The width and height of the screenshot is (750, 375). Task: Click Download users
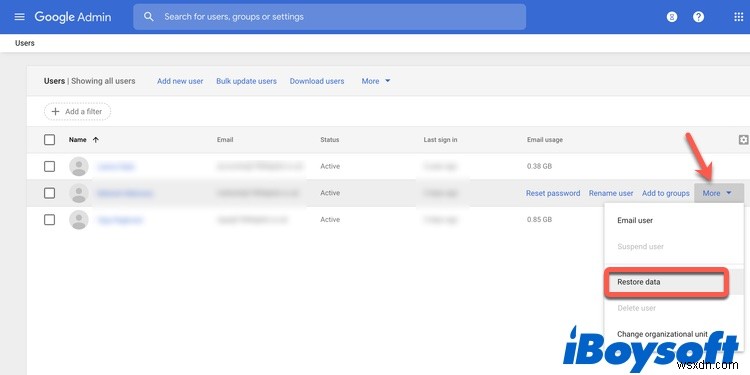coord(317,81)
